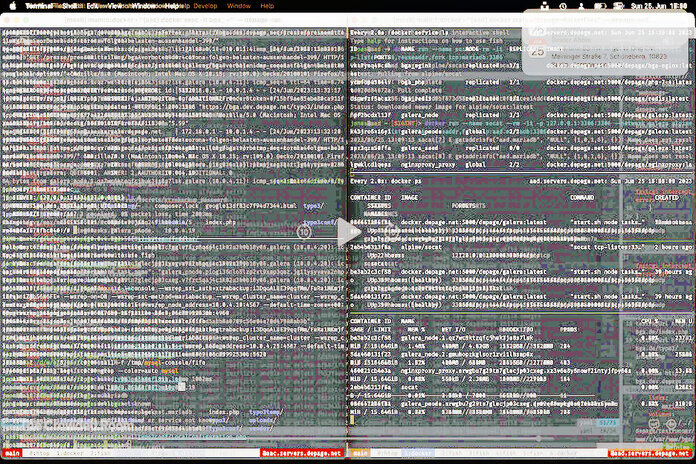Click the hostname label in right status bar
Screen dimensions: 696x464
(x=650, y=453)
